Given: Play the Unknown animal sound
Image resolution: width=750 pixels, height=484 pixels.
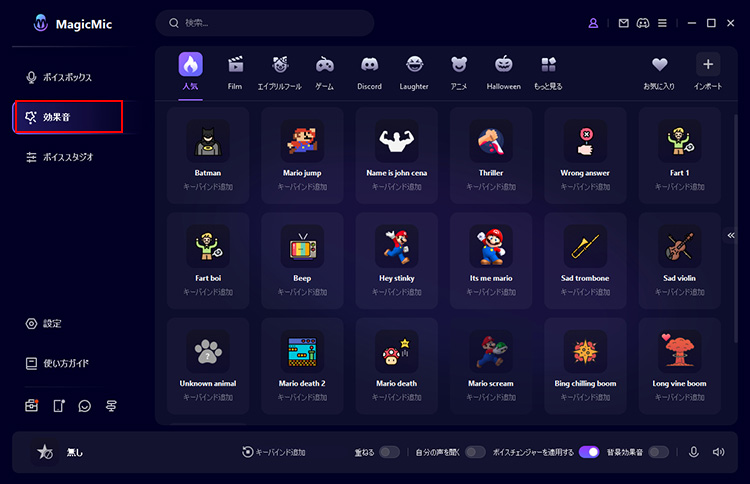Looking at the screenshot, I should tap(208, 352).
